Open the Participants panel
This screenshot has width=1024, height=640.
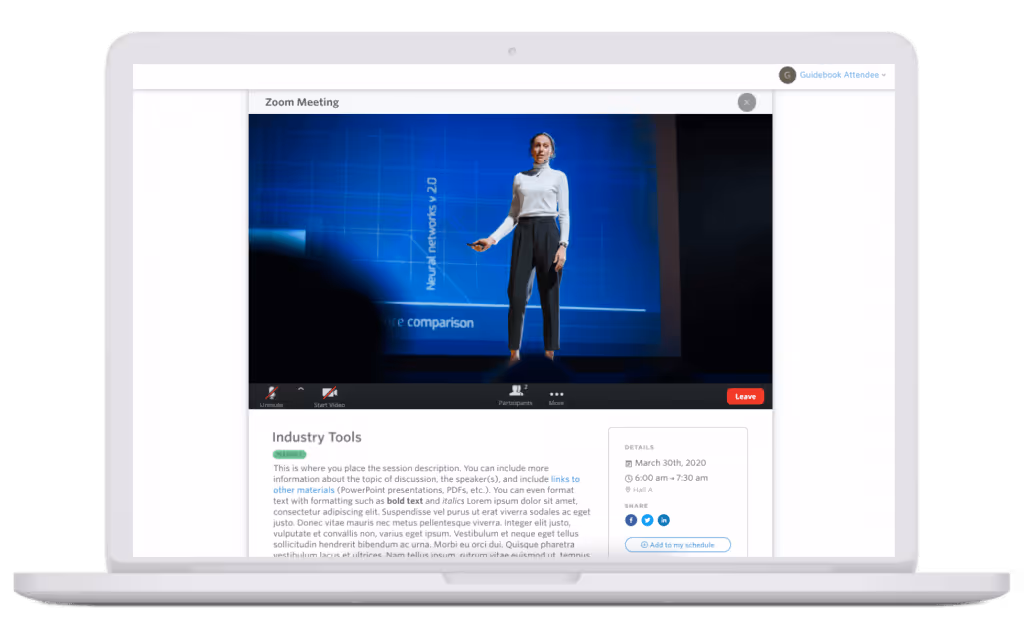pos(516,395)
